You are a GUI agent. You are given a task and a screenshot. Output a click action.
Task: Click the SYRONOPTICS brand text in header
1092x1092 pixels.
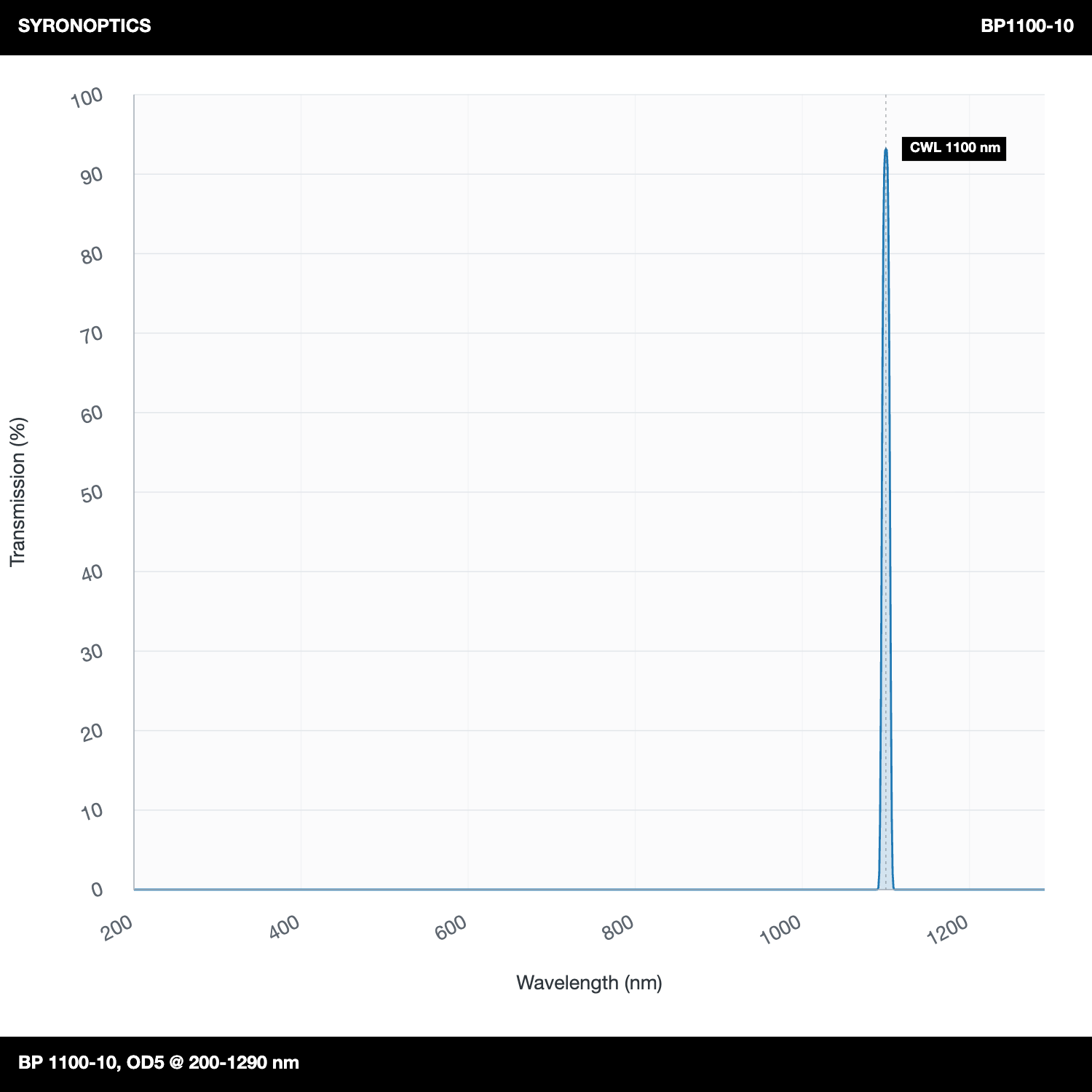pyautogui.click(x=84, y=25)
